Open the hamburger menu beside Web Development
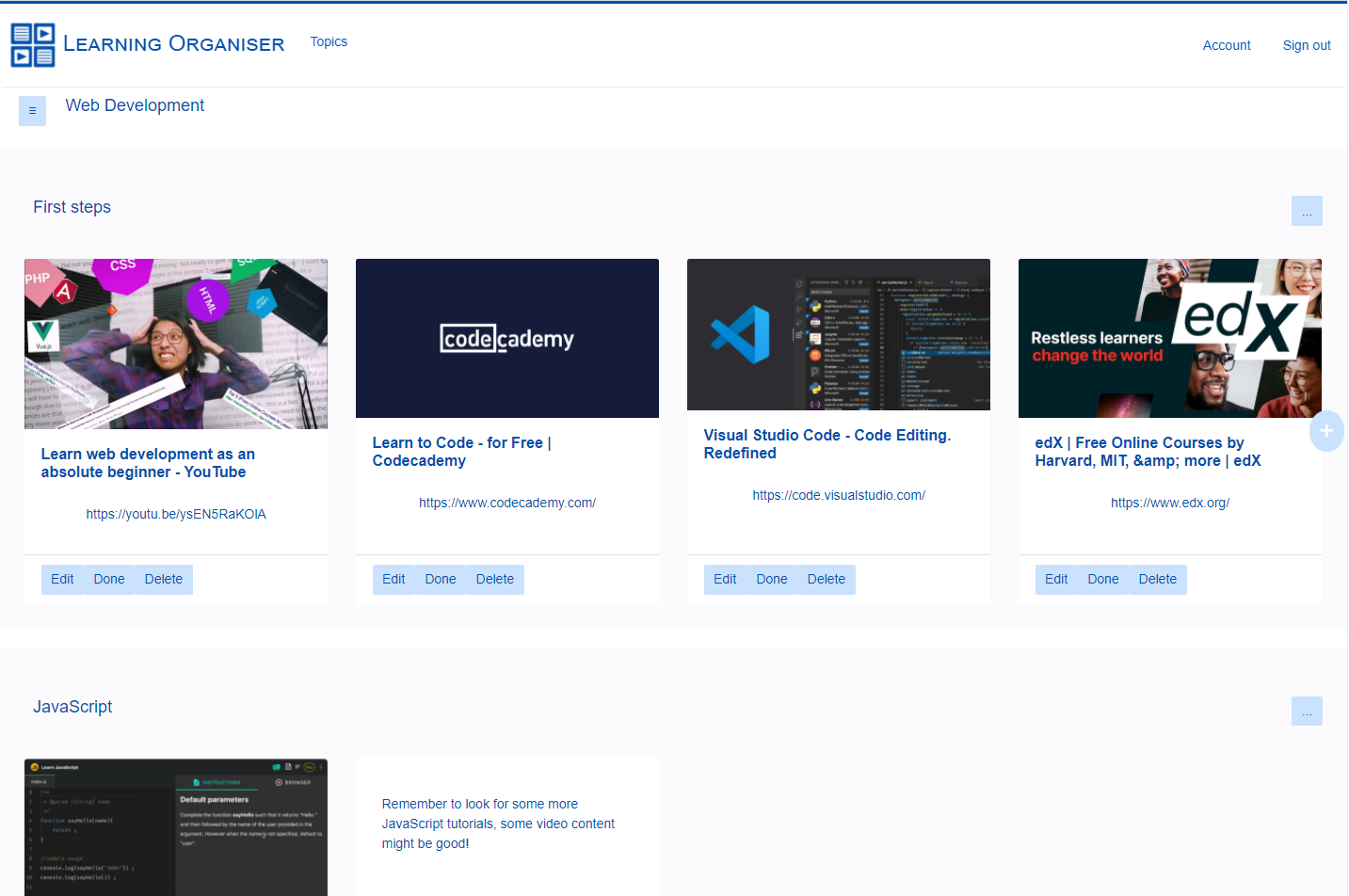 [x=32, y=111]
